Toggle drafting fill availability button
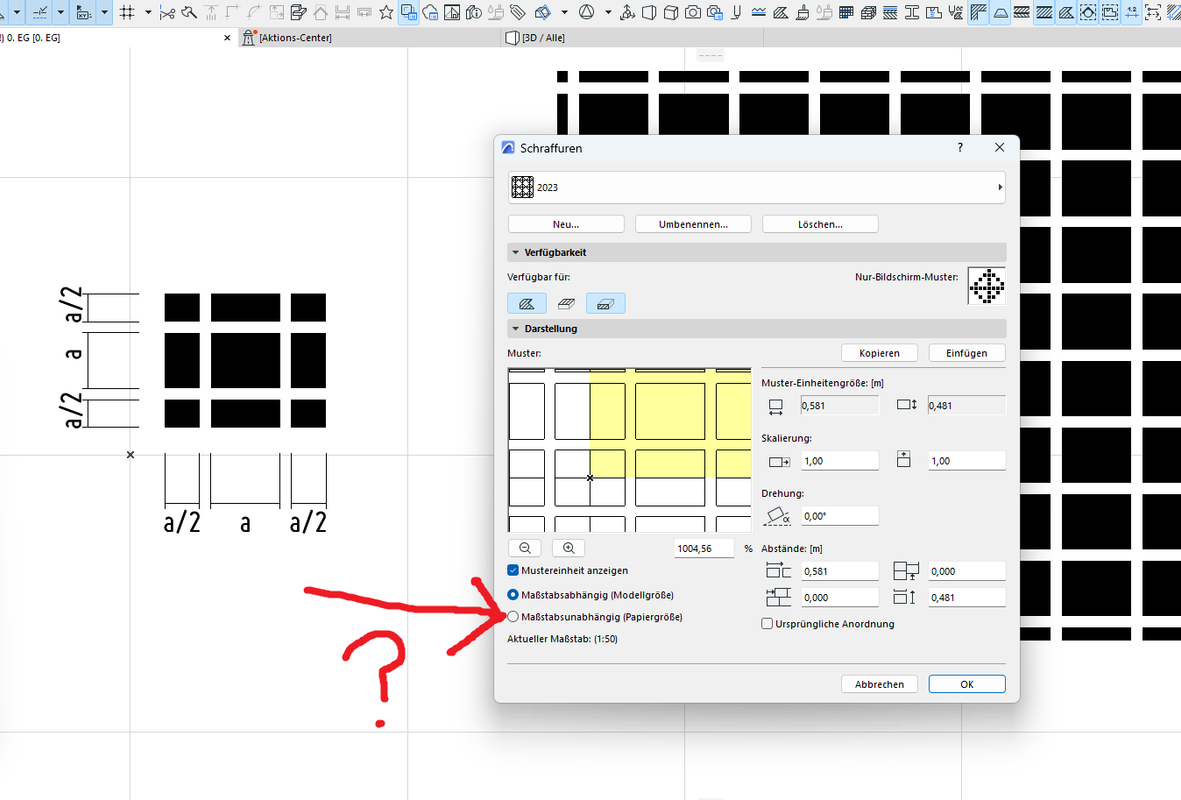 [x=526, y=304]
